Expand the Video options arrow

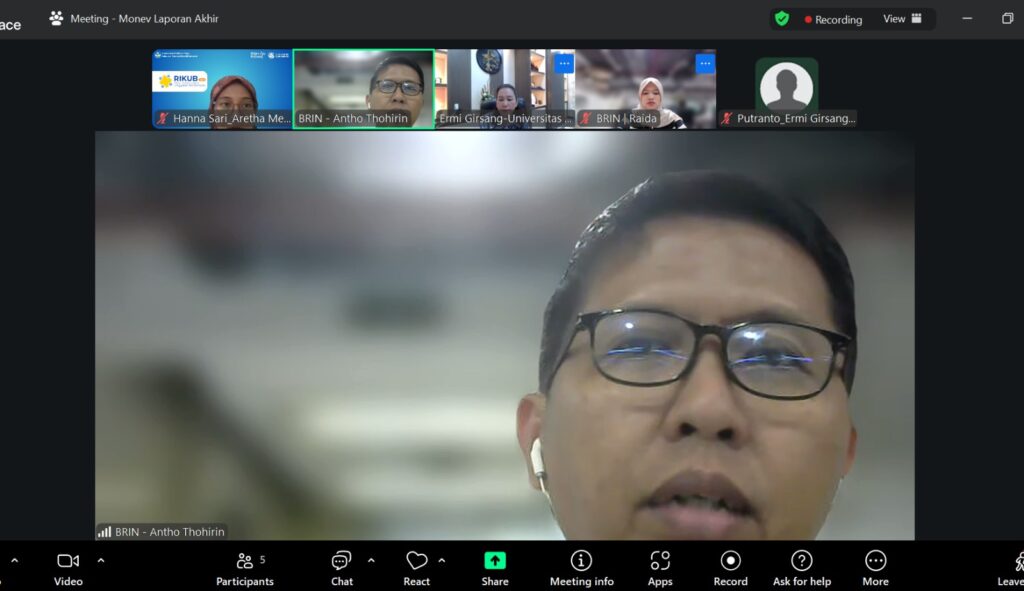[100, 561]
